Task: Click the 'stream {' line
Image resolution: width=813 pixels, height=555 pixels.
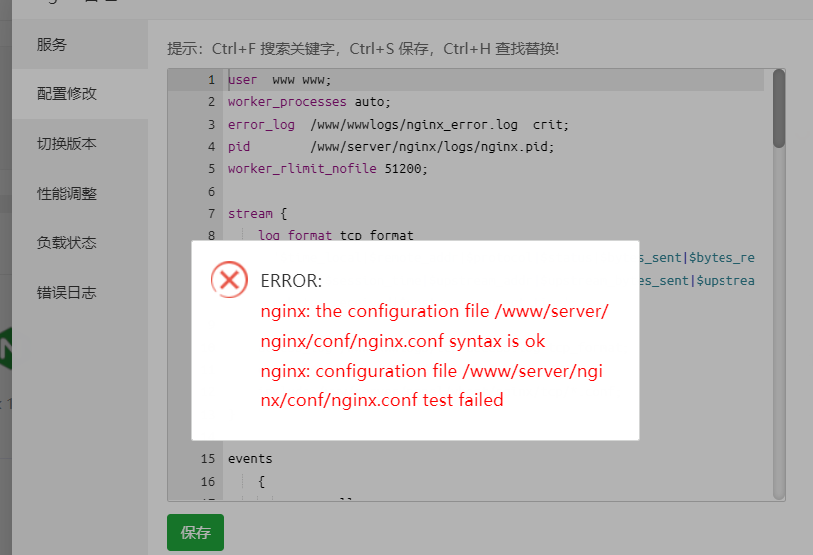Action: [257, 214]
